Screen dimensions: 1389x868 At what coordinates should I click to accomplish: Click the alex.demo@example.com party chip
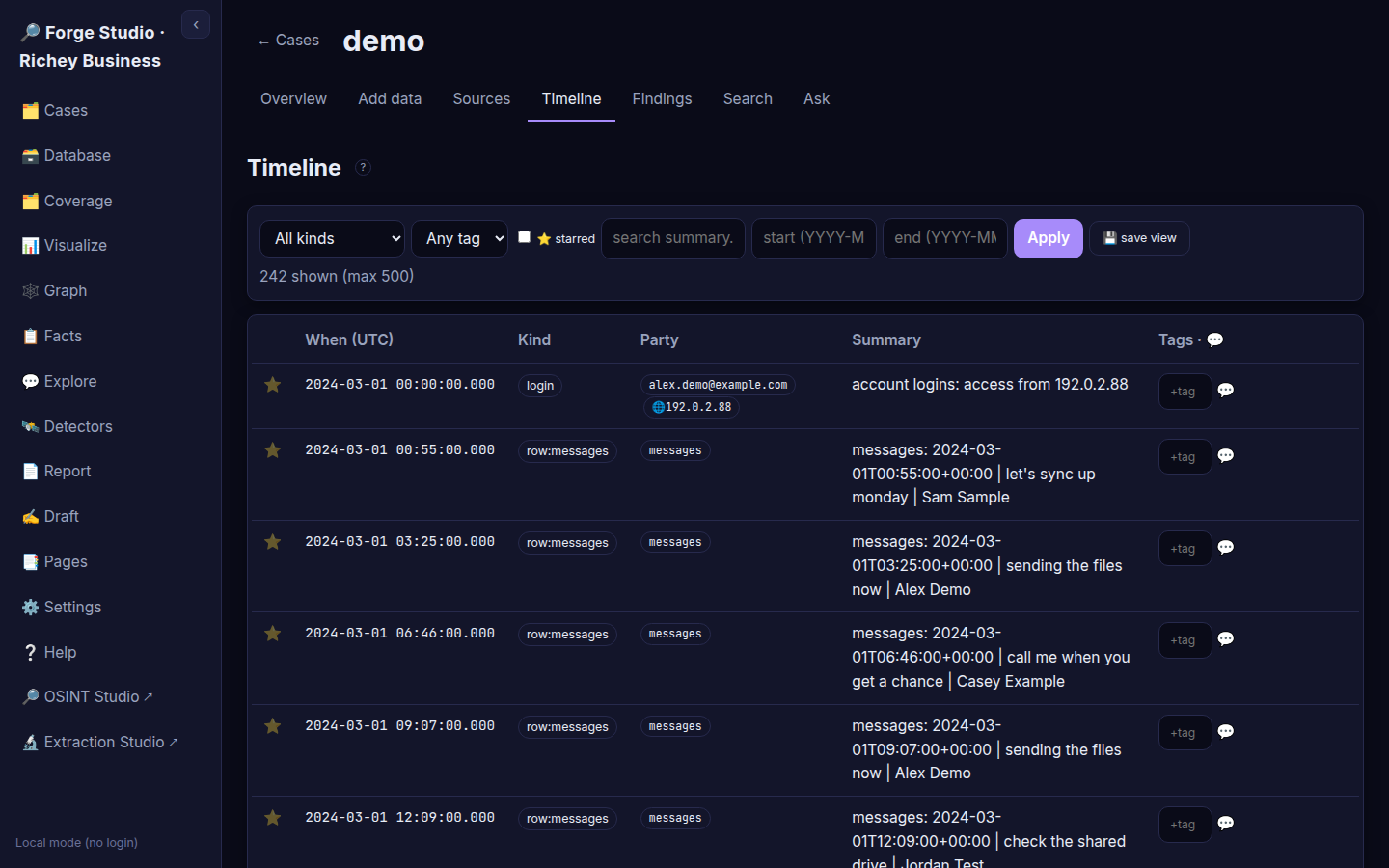(x=718, y=385)
